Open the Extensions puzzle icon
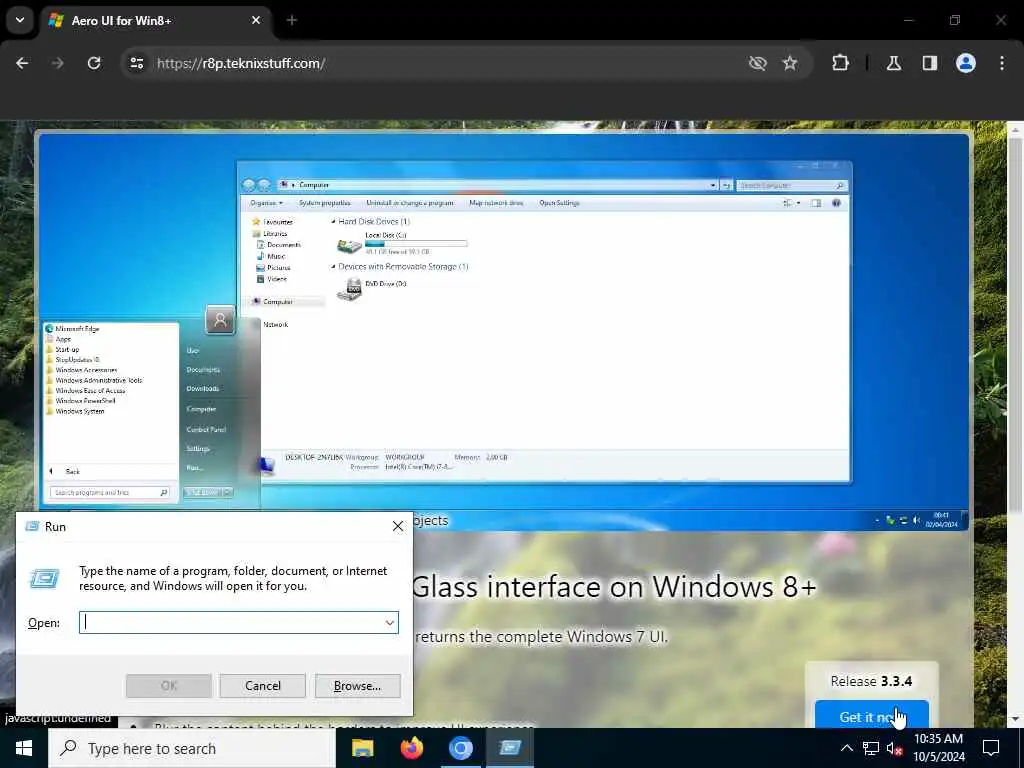1024x768 pixels. (840, 63)
